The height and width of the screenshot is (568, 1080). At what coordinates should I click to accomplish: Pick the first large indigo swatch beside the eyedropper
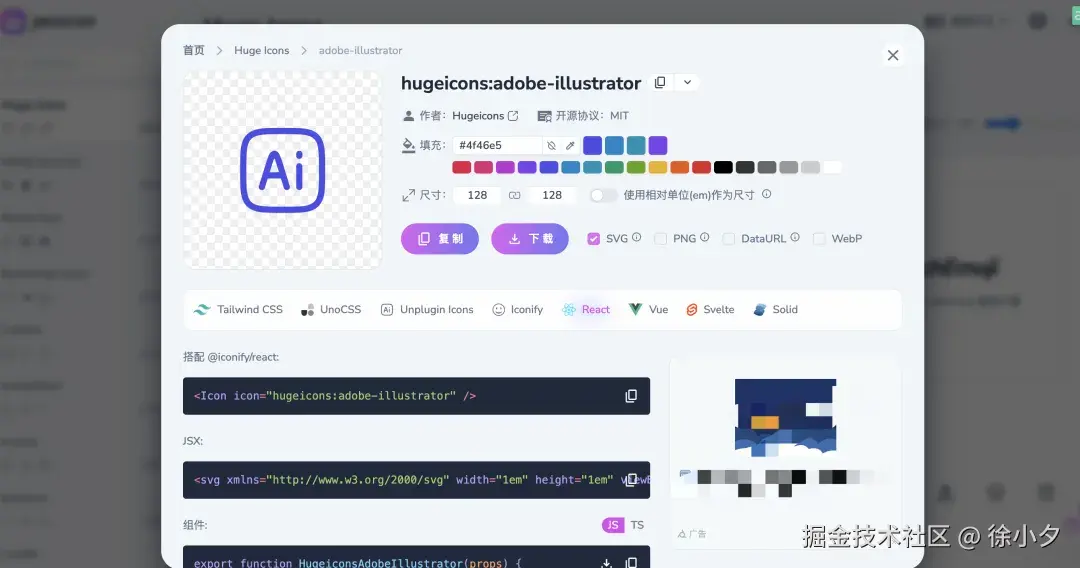(592, 145)
